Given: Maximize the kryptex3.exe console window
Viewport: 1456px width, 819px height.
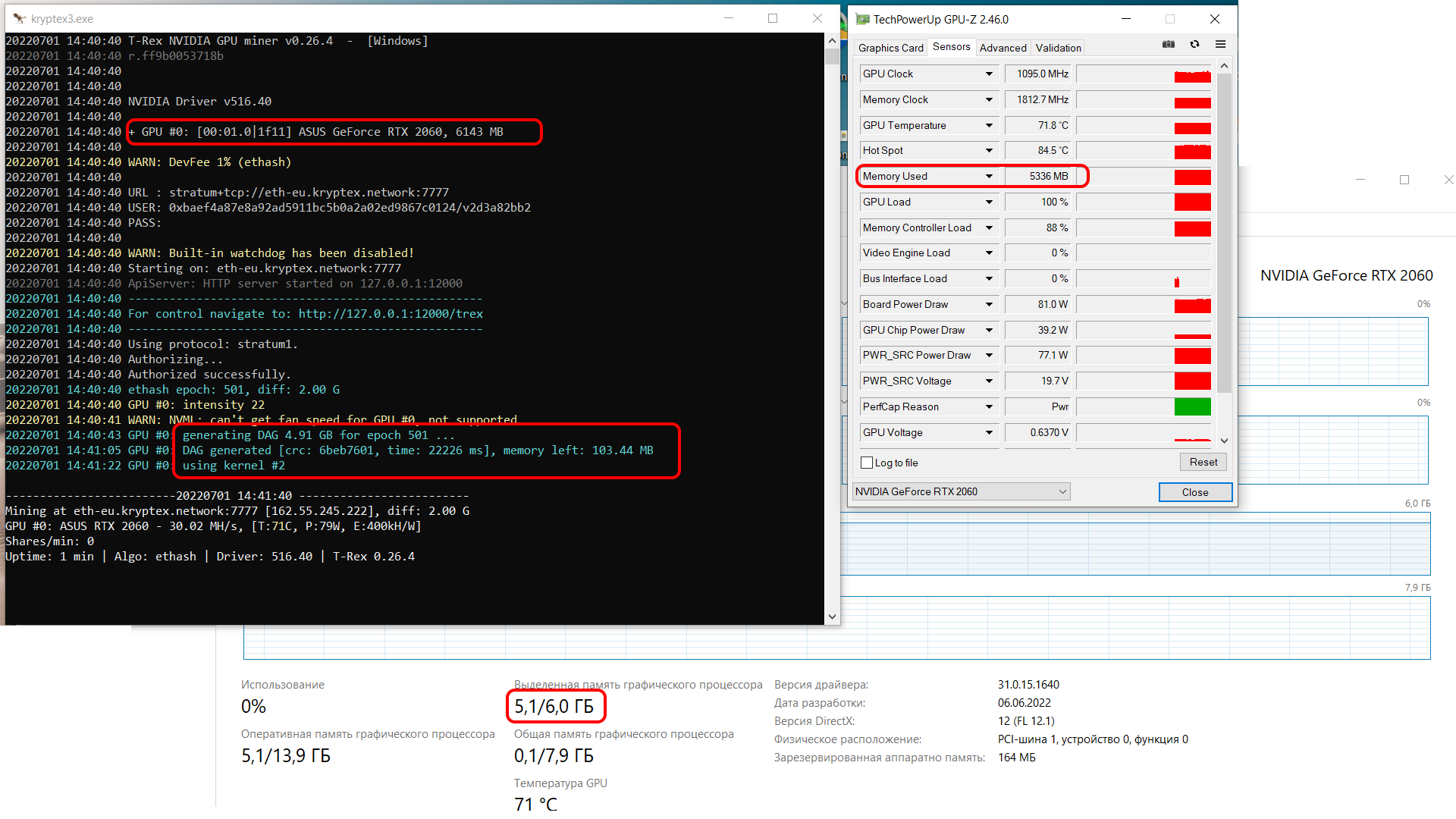Looking at the screenshot, I should 773,18.
